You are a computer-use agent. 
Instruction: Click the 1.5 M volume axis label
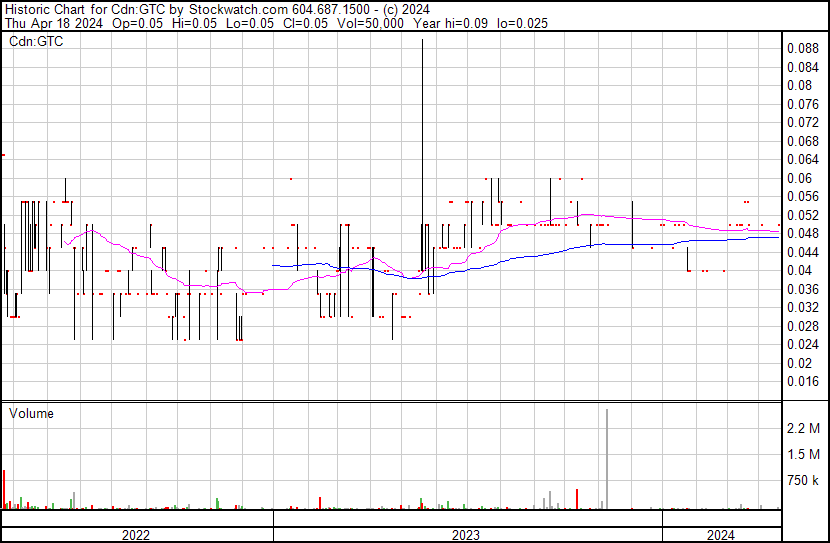(x=803, y=455)
